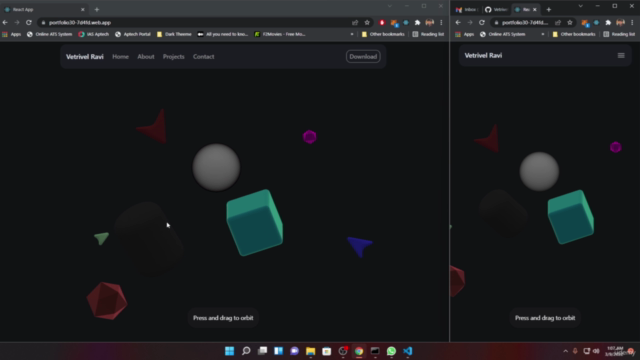Viewport: 640px width, 360px height.
Task: Show hidden tray icons chevron
Action: [565, 351]
